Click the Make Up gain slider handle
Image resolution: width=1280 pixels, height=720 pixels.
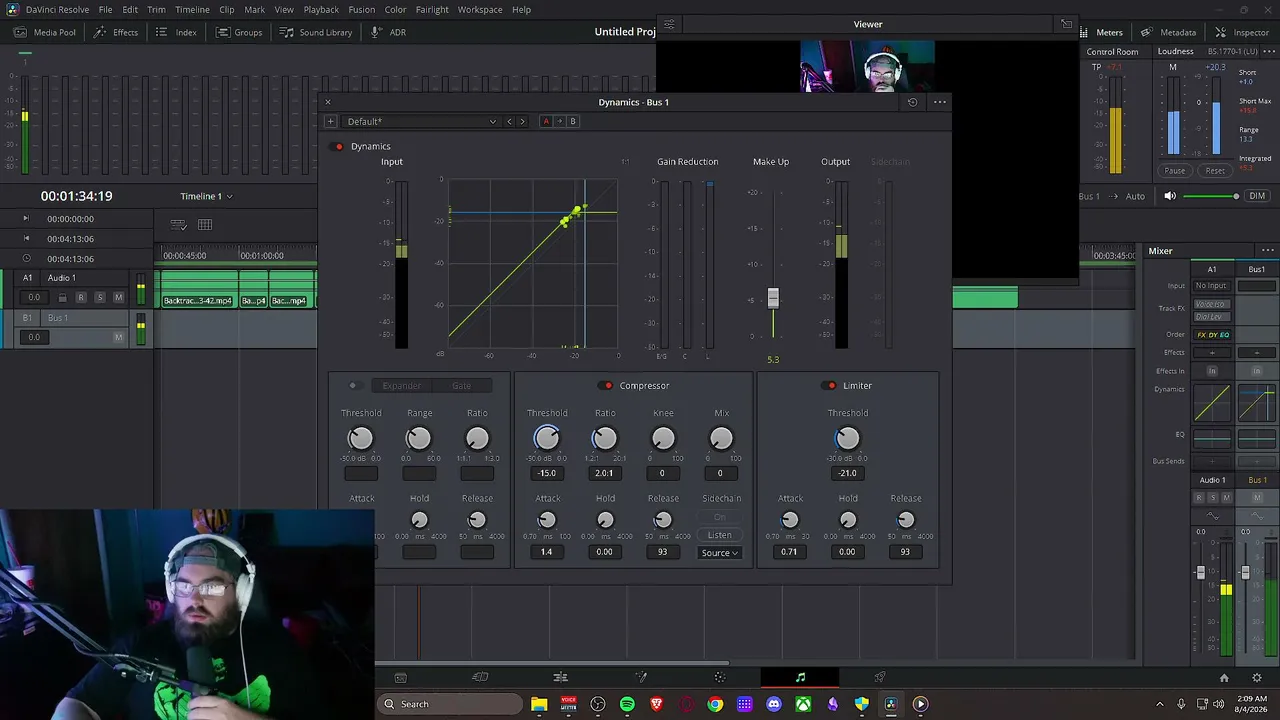(x=773, y=298)
